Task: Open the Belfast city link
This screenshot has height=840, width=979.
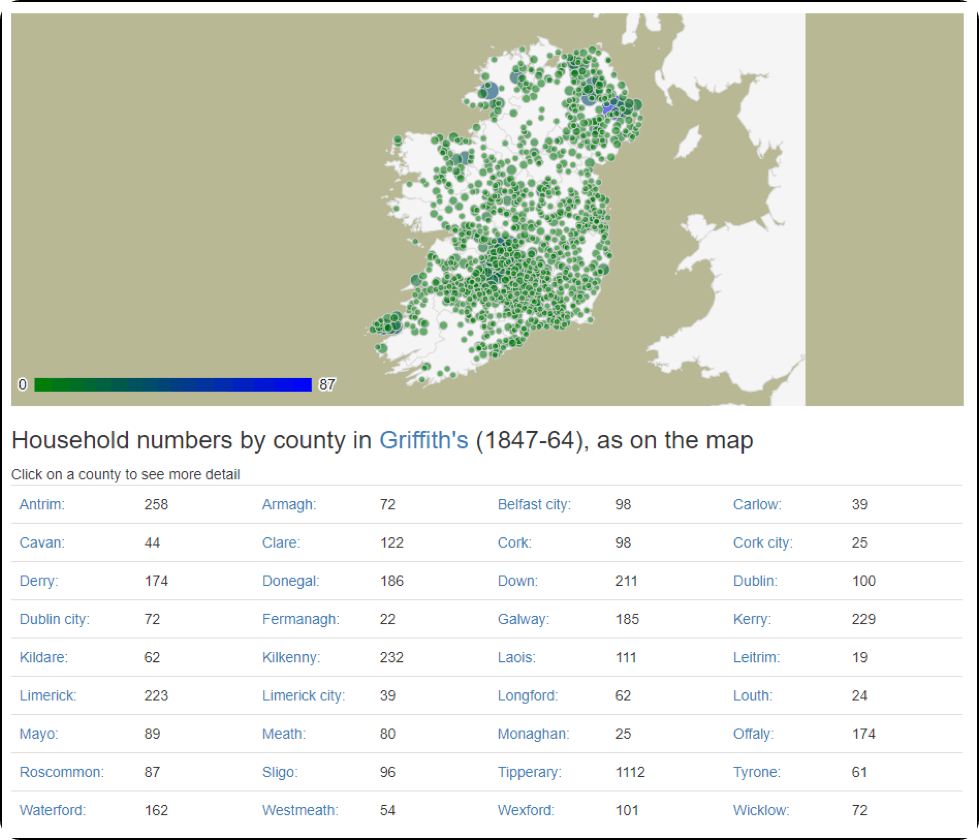Action: pos(534,505)
